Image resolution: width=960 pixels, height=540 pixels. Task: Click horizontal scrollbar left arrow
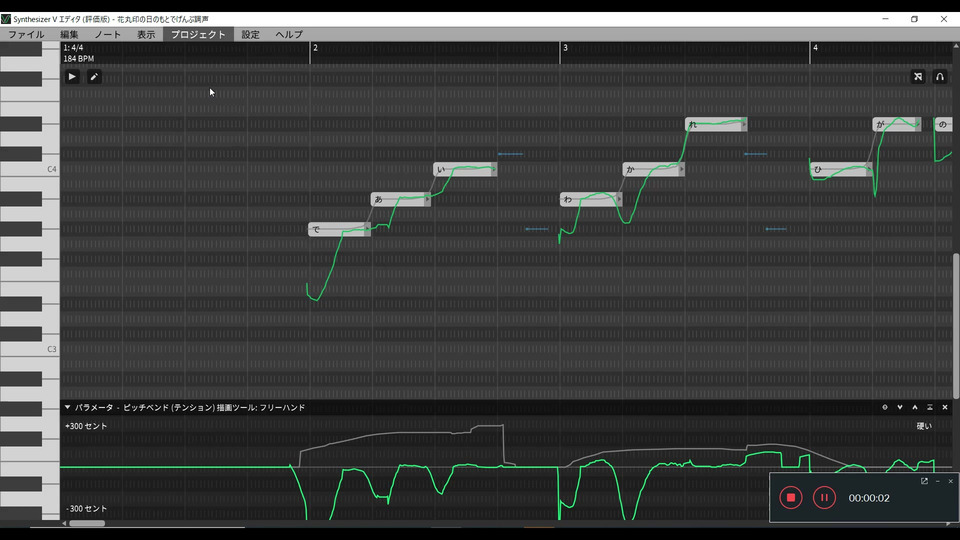pos(64,523)
